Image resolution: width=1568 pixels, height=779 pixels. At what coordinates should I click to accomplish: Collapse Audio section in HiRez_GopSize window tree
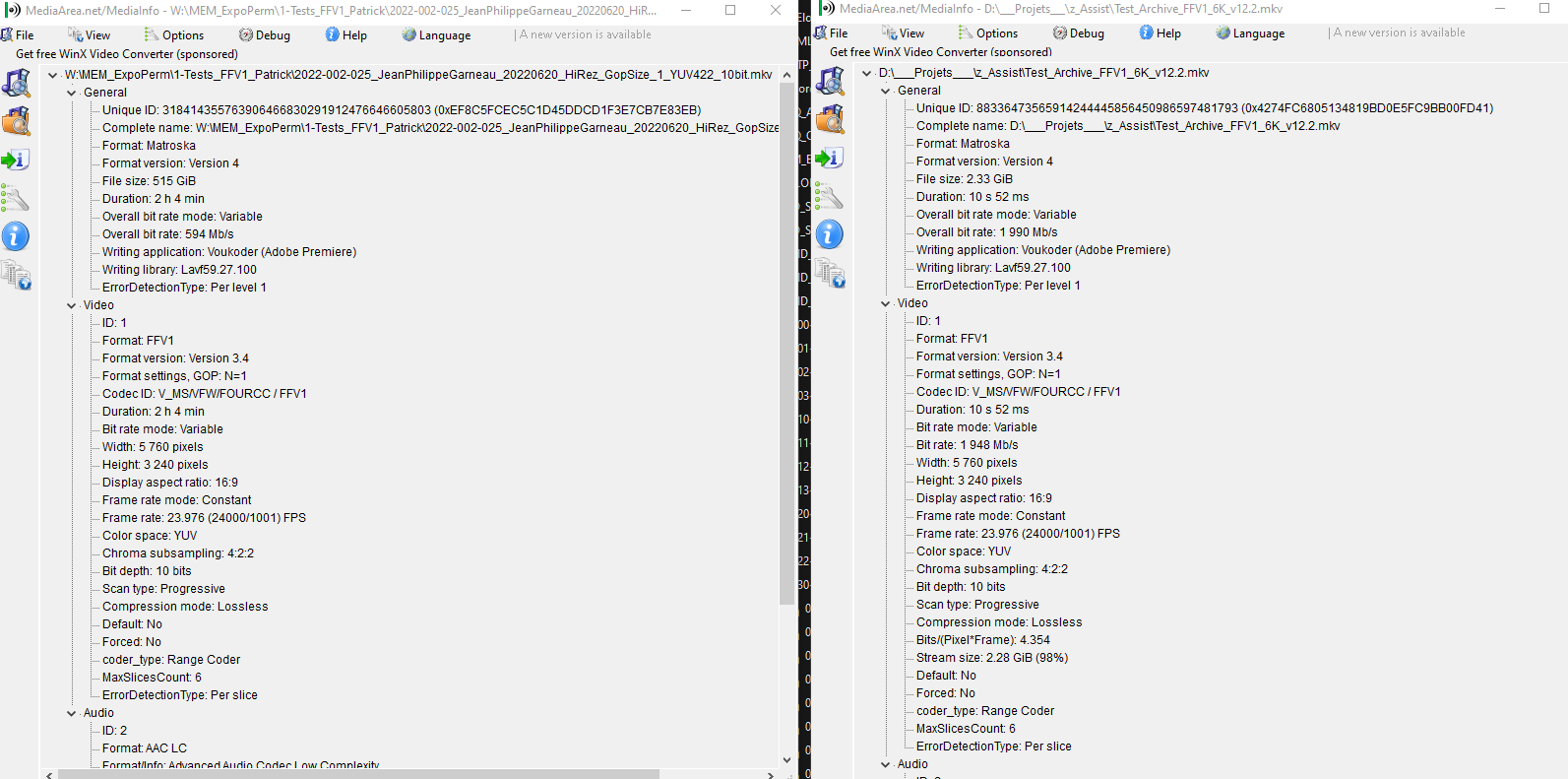(x=72, y=713)
